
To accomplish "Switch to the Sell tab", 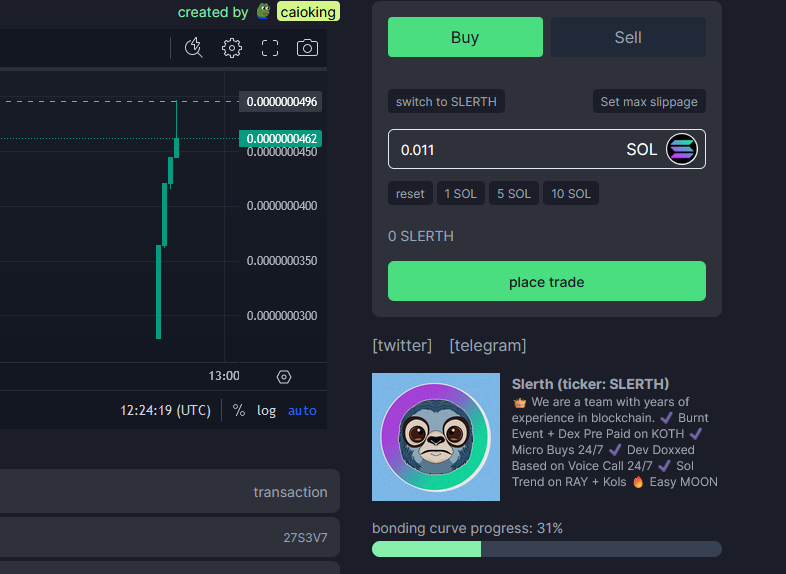I will click(628, 37).
